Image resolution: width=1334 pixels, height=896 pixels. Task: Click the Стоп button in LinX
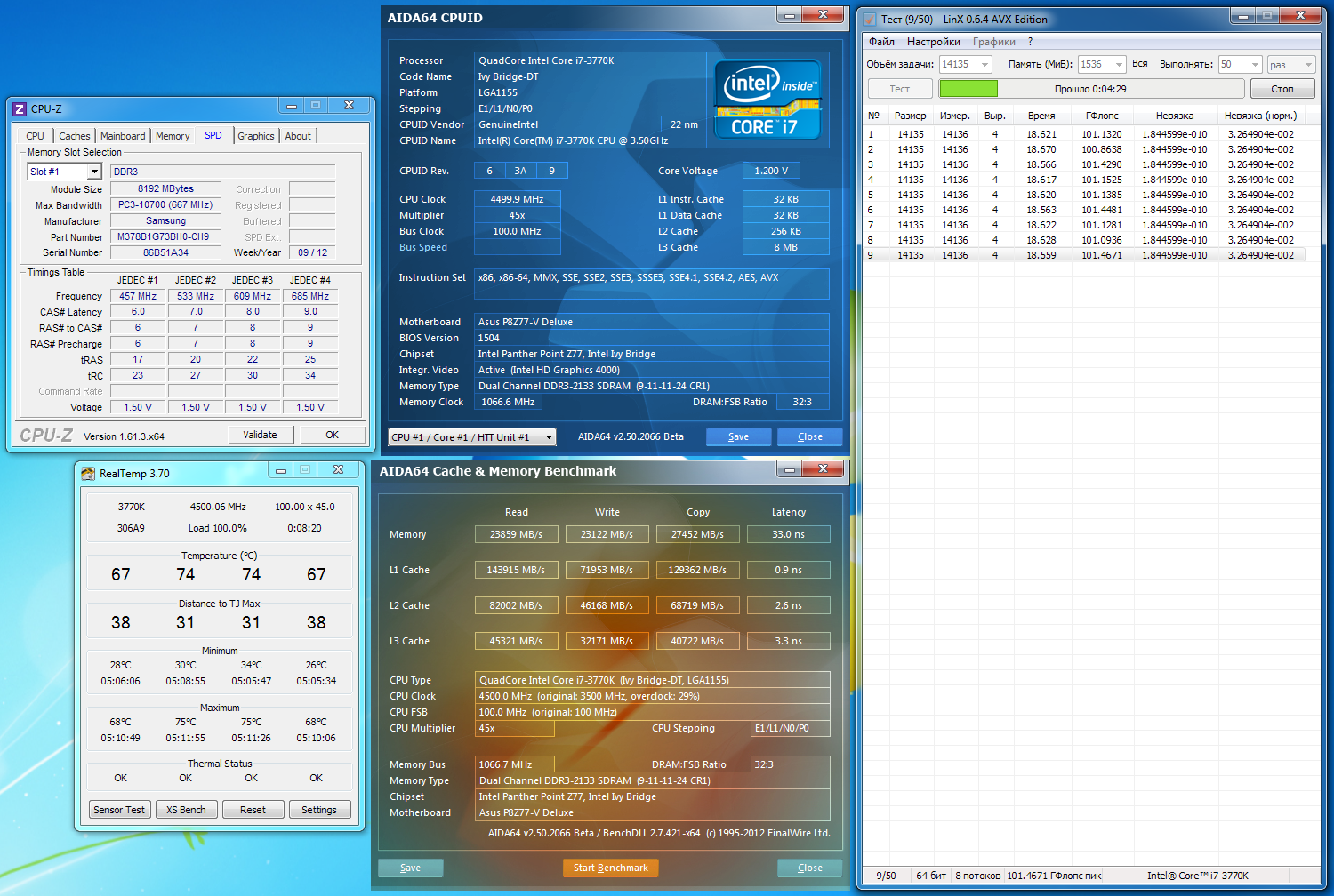tap(1282, 89)
